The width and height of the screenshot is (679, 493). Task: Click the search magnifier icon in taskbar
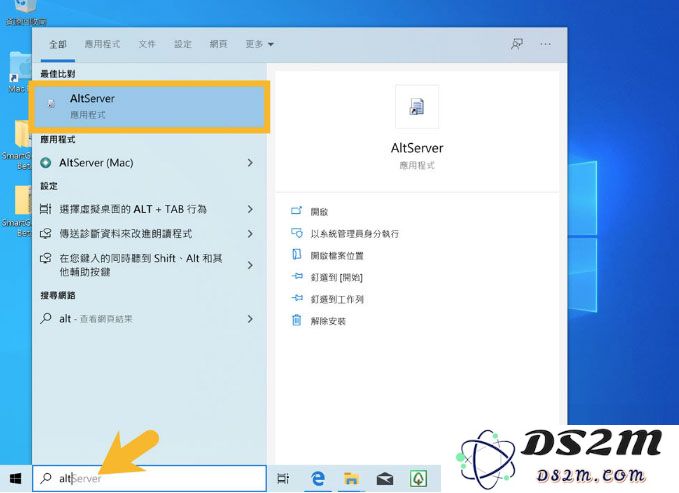(45, 478)
